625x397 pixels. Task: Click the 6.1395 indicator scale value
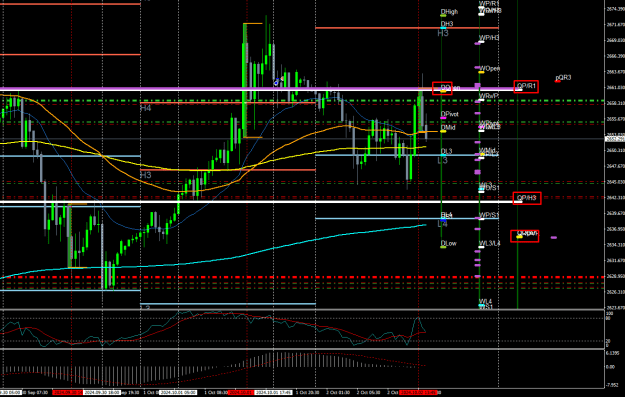click(613, 353)
